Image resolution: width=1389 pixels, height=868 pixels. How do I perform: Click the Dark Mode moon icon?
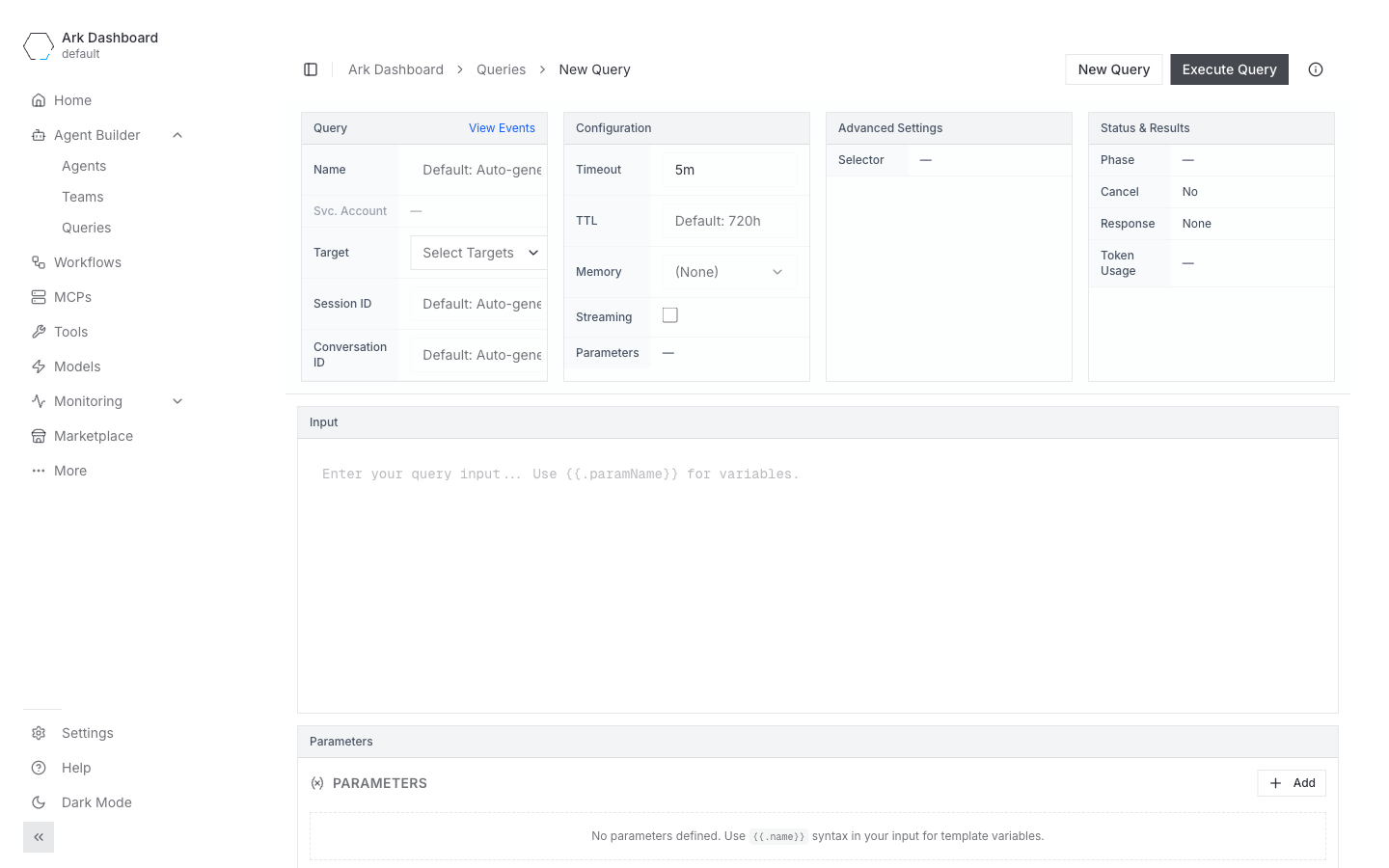click(39, 802)
